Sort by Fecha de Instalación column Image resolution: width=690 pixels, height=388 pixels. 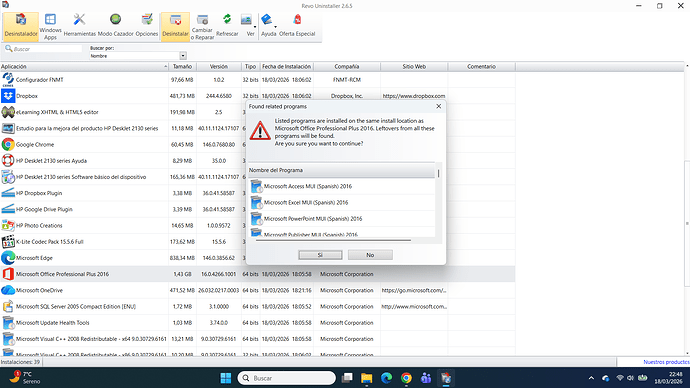[x=286, y=66]
